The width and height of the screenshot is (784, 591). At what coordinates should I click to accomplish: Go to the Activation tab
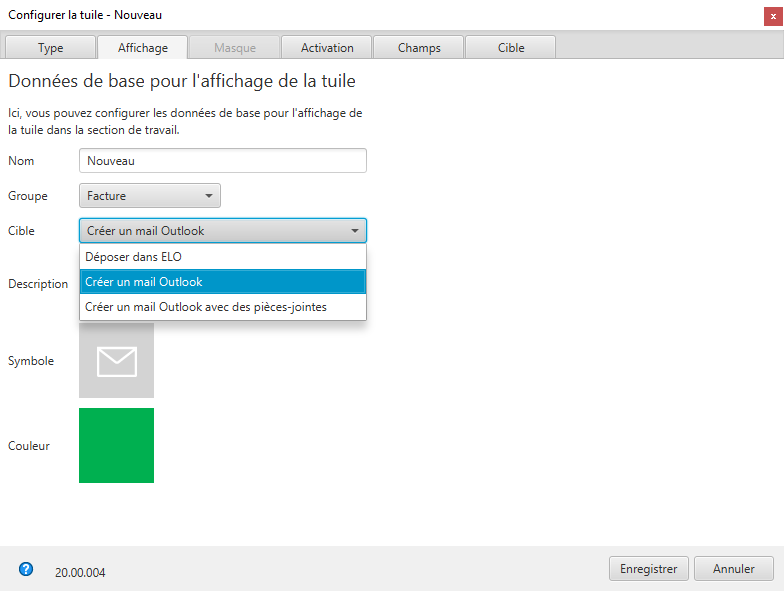click(x=326, y=48)
